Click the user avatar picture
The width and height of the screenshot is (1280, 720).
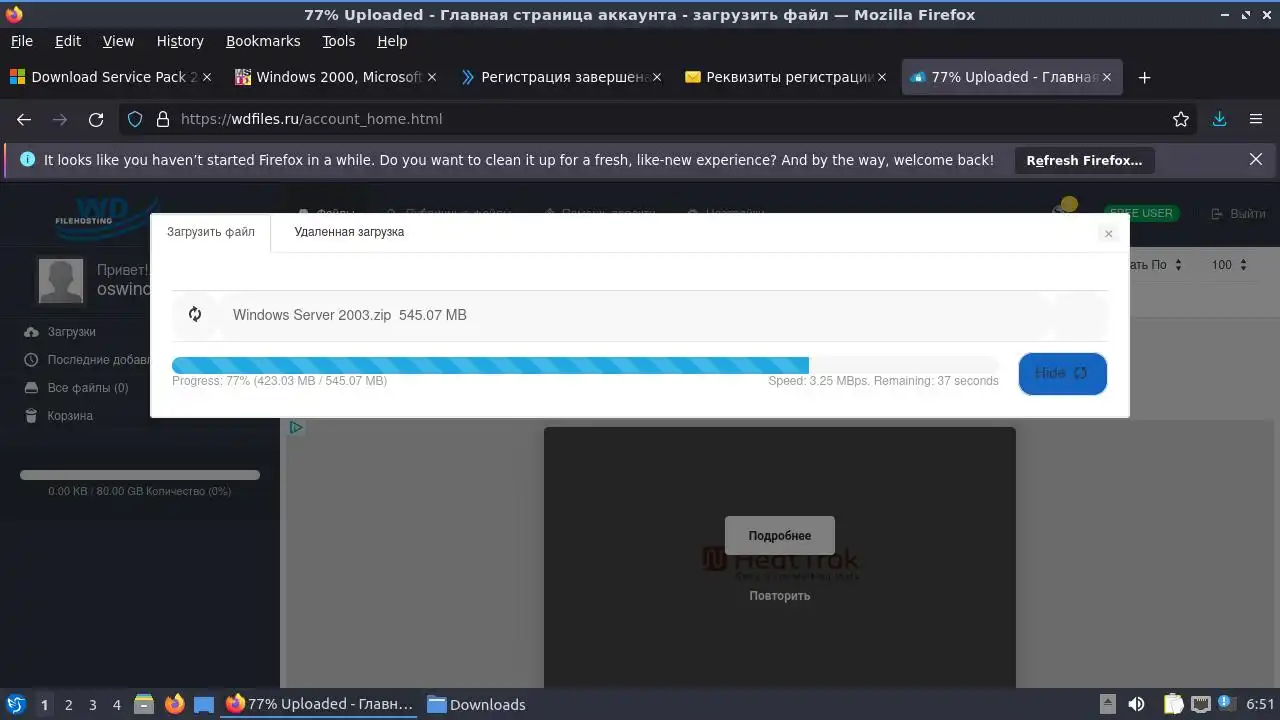pos(61,280)
